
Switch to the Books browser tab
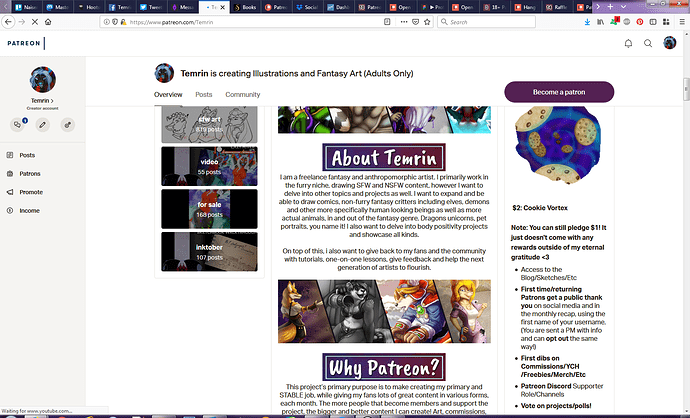coord(246,7)
